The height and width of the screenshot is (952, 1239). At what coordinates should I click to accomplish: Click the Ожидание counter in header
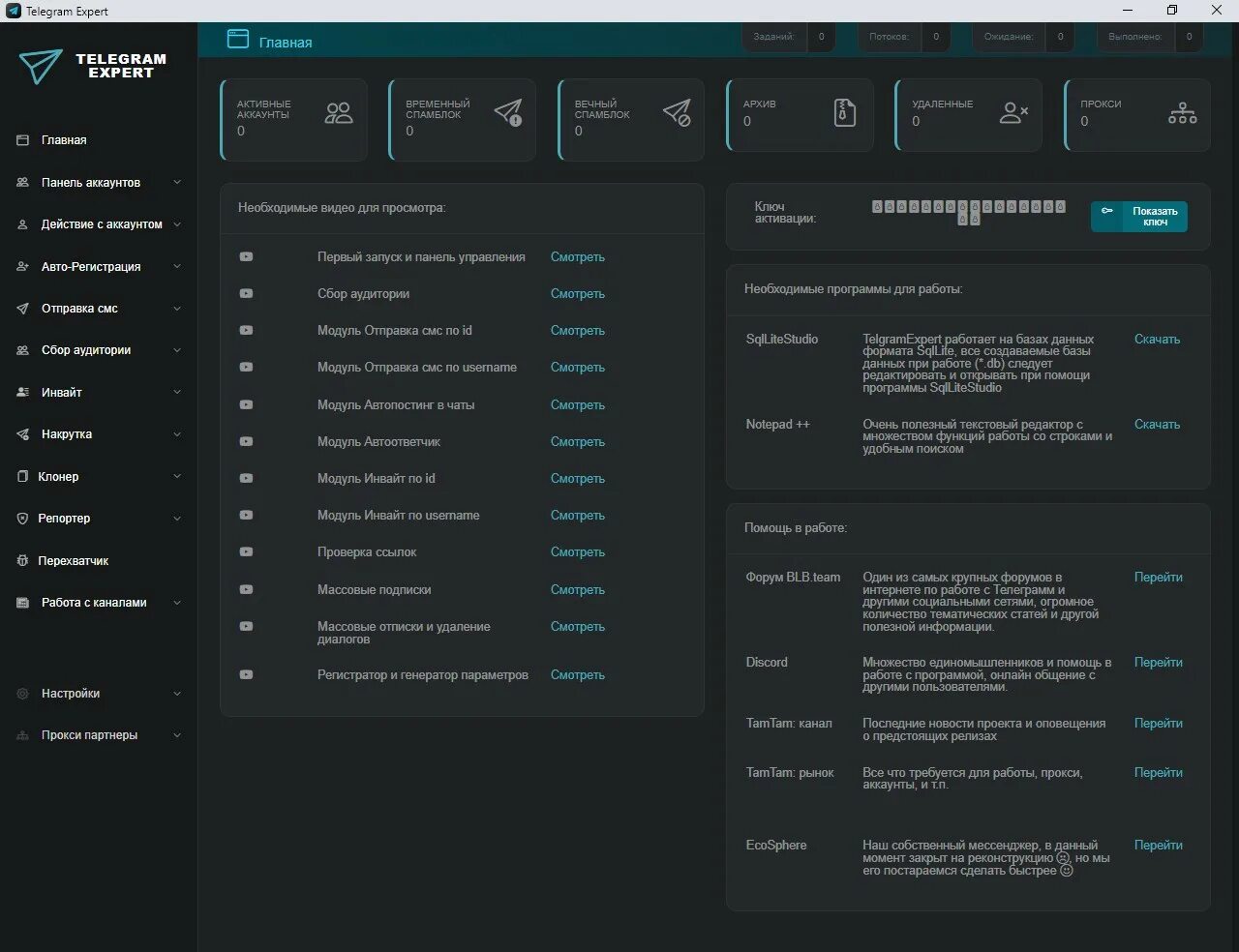click(x=1024, y=37)
